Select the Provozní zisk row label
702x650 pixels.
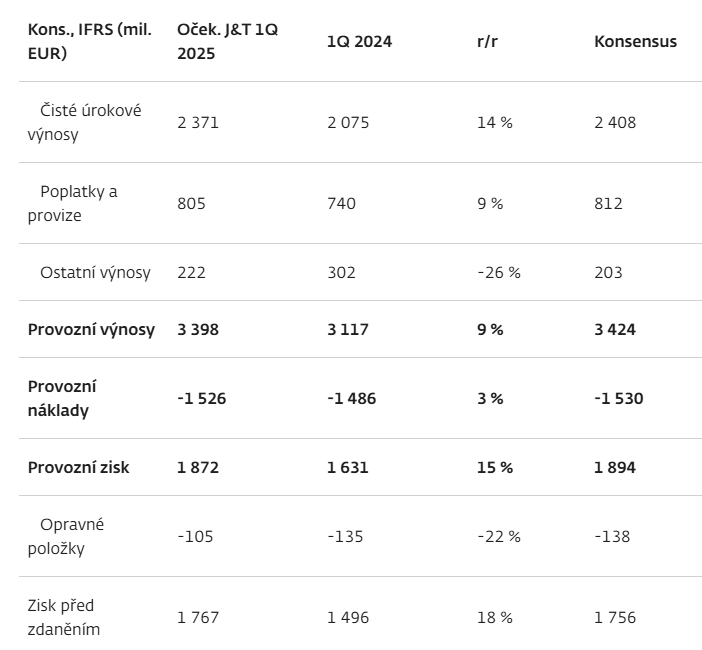[78, 467]
